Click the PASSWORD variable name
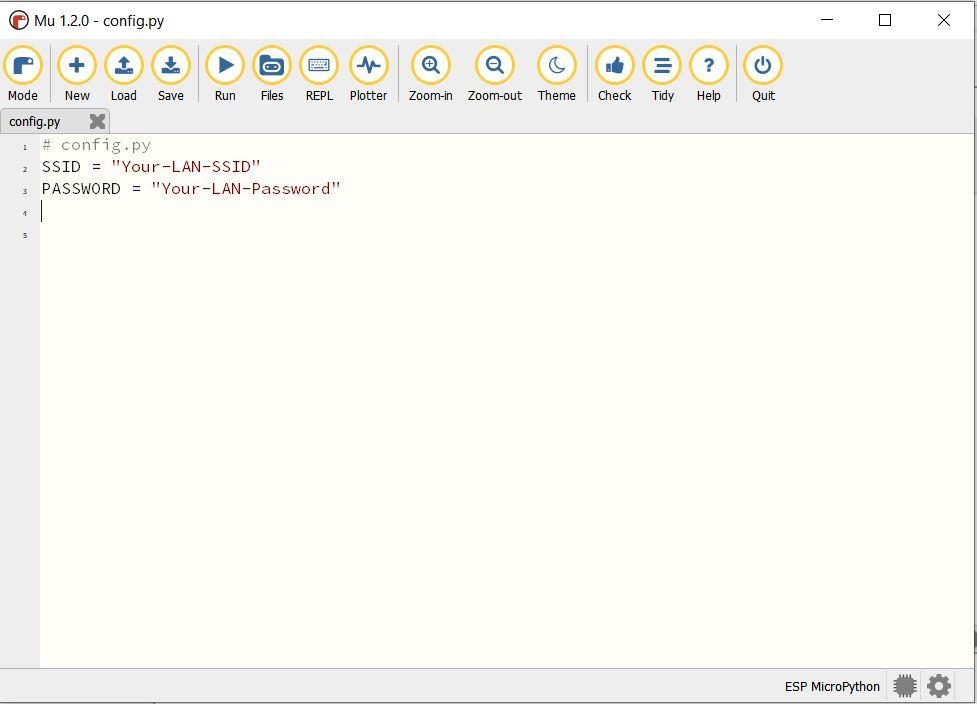The width and height of the screenshot is (977, 704). [x=81, y=189]
